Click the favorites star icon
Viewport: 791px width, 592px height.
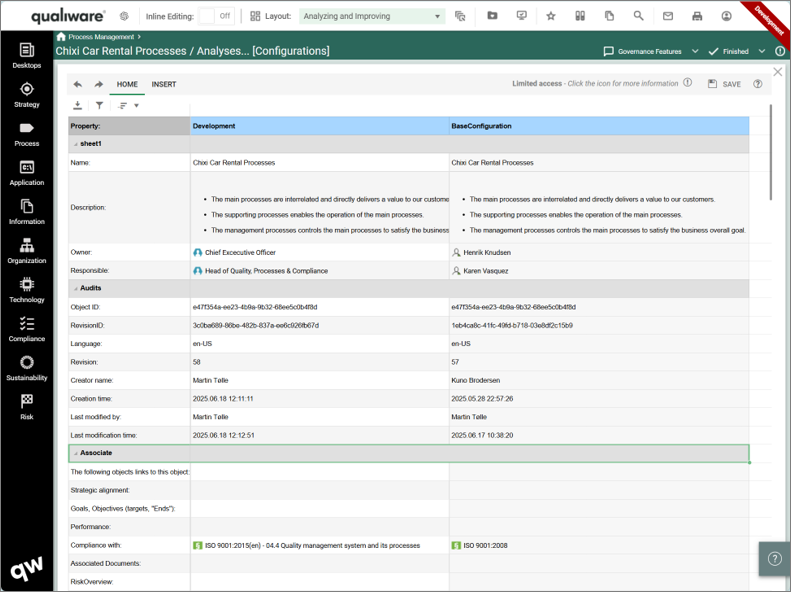tap(551, 16)
